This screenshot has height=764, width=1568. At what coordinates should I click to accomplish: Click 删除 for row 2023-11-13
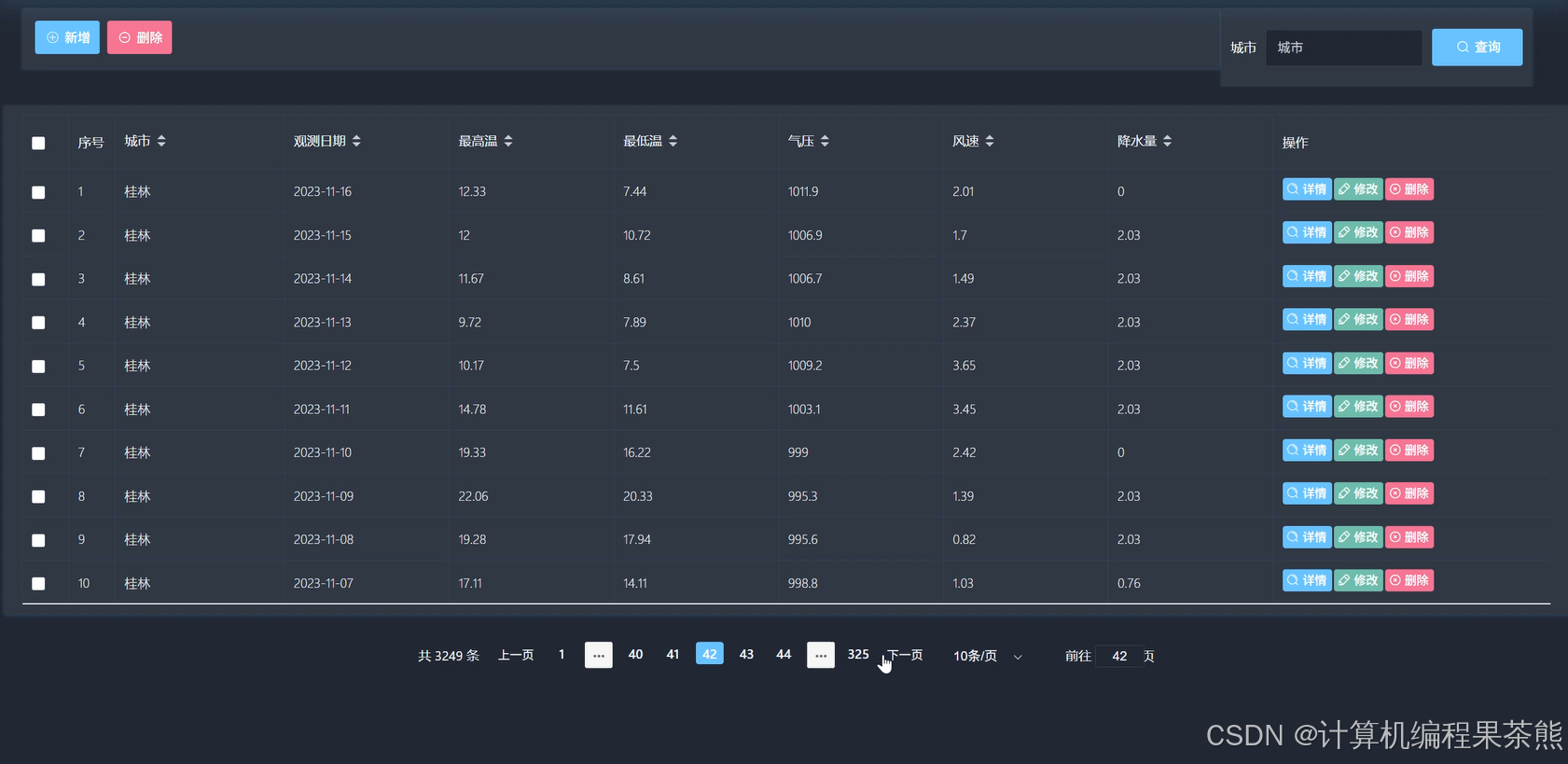pos(1409,319)
